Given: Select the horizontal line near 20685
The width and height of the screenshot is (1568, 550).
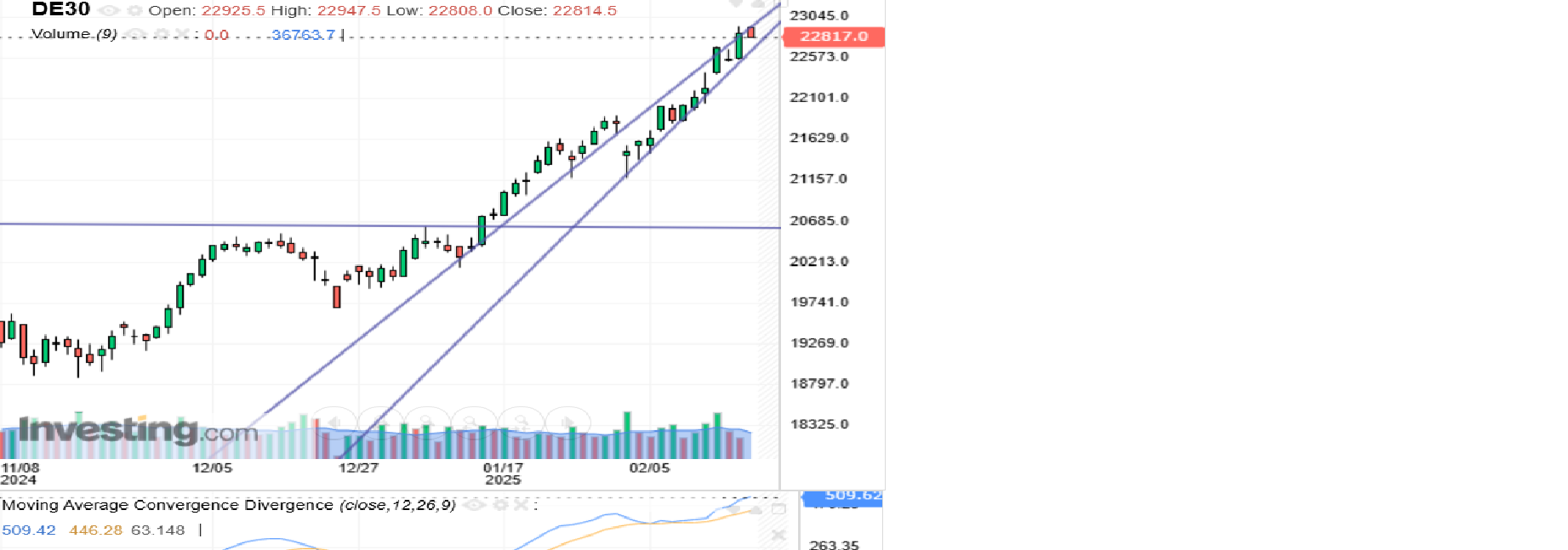Looking at the screenshot, I should point(170,224).
